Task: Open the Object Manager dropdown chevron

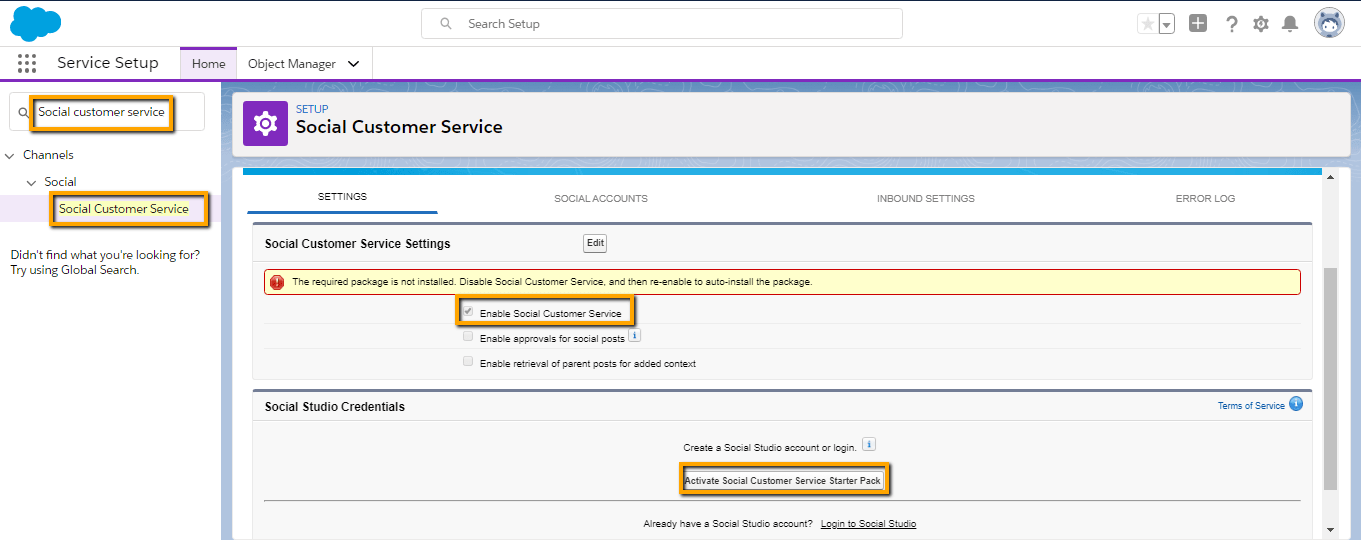Action: pyautogui.click(x=353, y=64)
